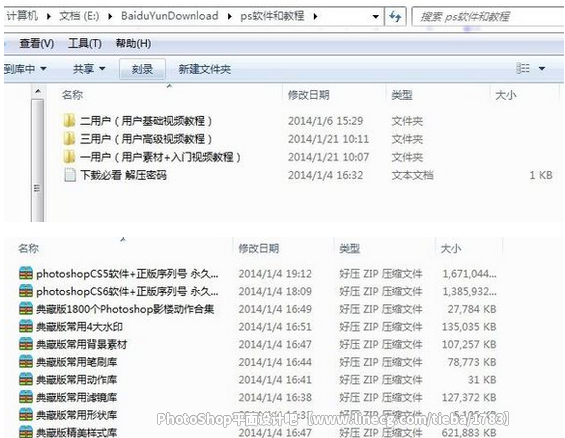Click zip icon of 典藏版常用笔刷库
This screenshot has height=438, width=565.
[x=26, y=362]
